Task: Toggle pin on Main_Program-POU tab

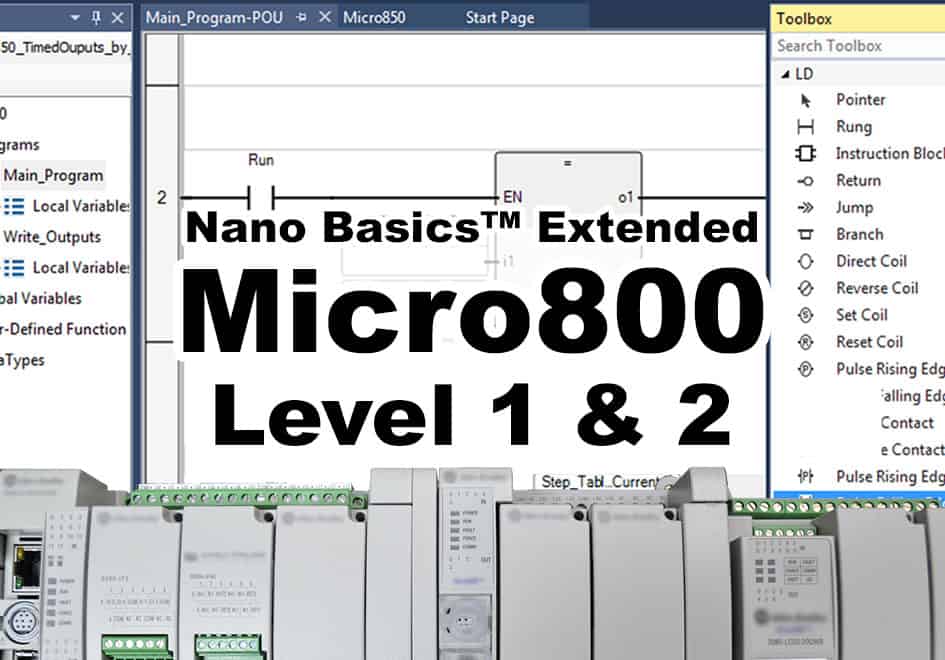Action: (301, 18)
